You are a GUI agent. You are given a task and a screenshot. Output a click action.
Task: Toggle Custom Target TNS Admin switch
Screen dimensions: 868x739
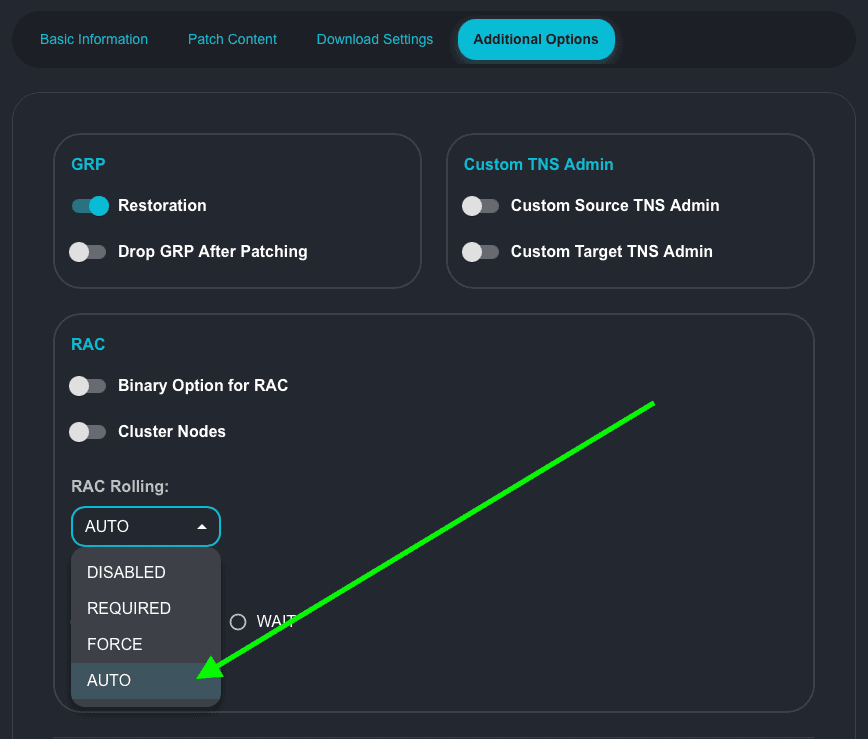pos(481,252)
